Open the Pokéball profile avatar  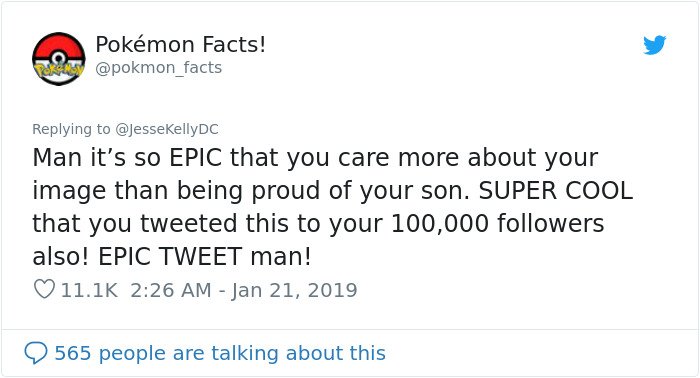point(58,58)
